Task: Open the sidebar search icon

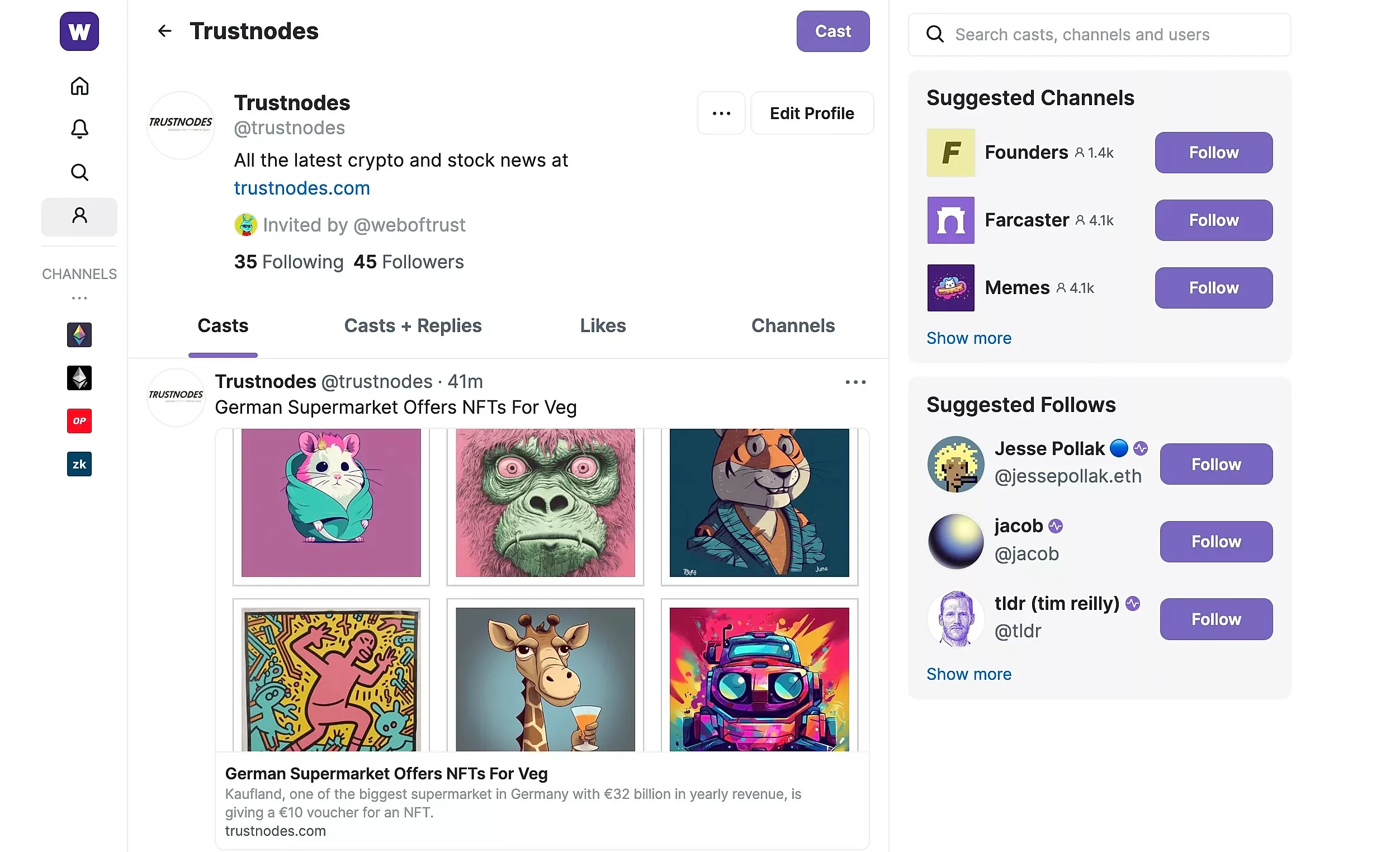Action: (x=79, y=172)
